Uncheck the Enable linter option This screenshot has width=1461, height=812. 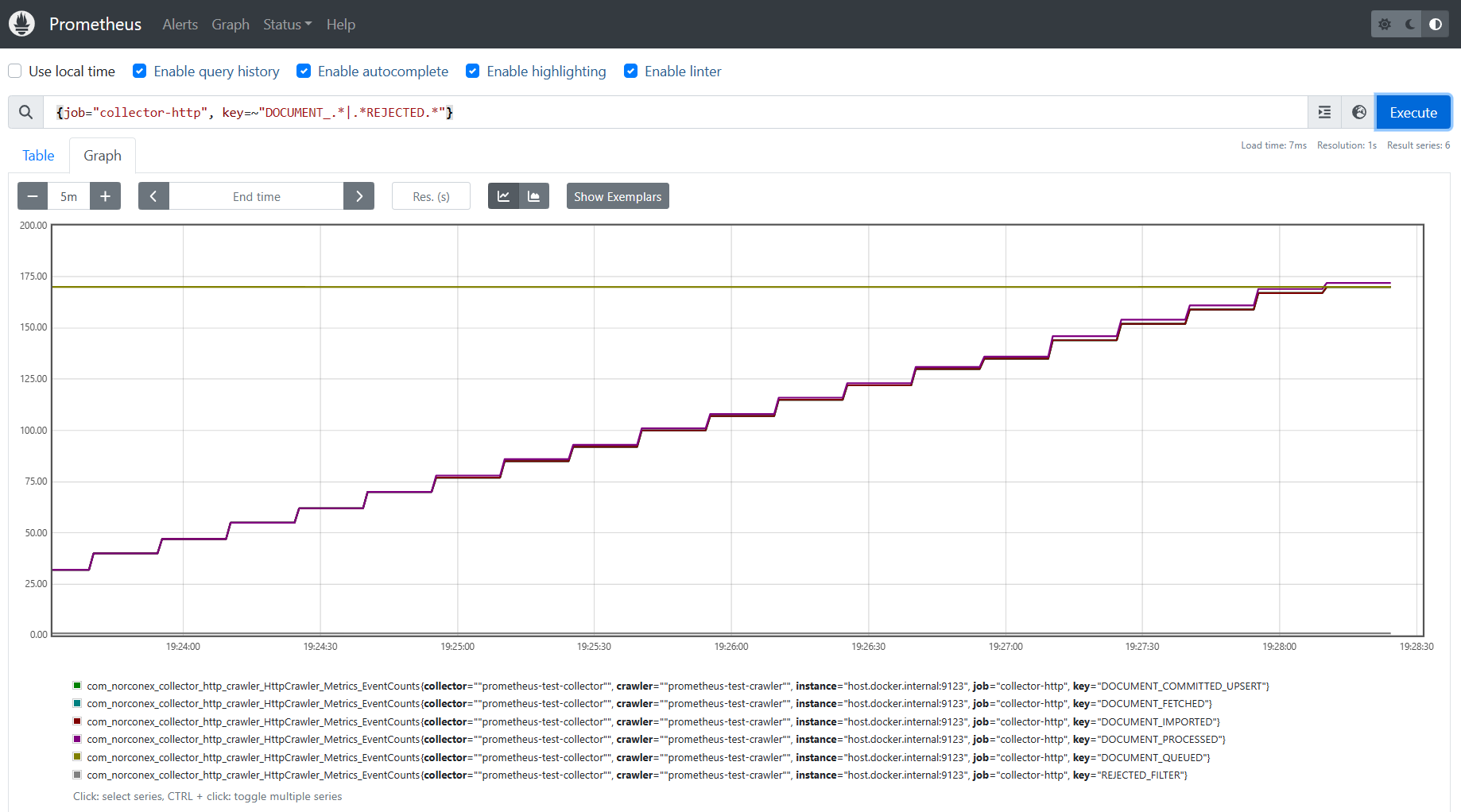coord(630,71)
